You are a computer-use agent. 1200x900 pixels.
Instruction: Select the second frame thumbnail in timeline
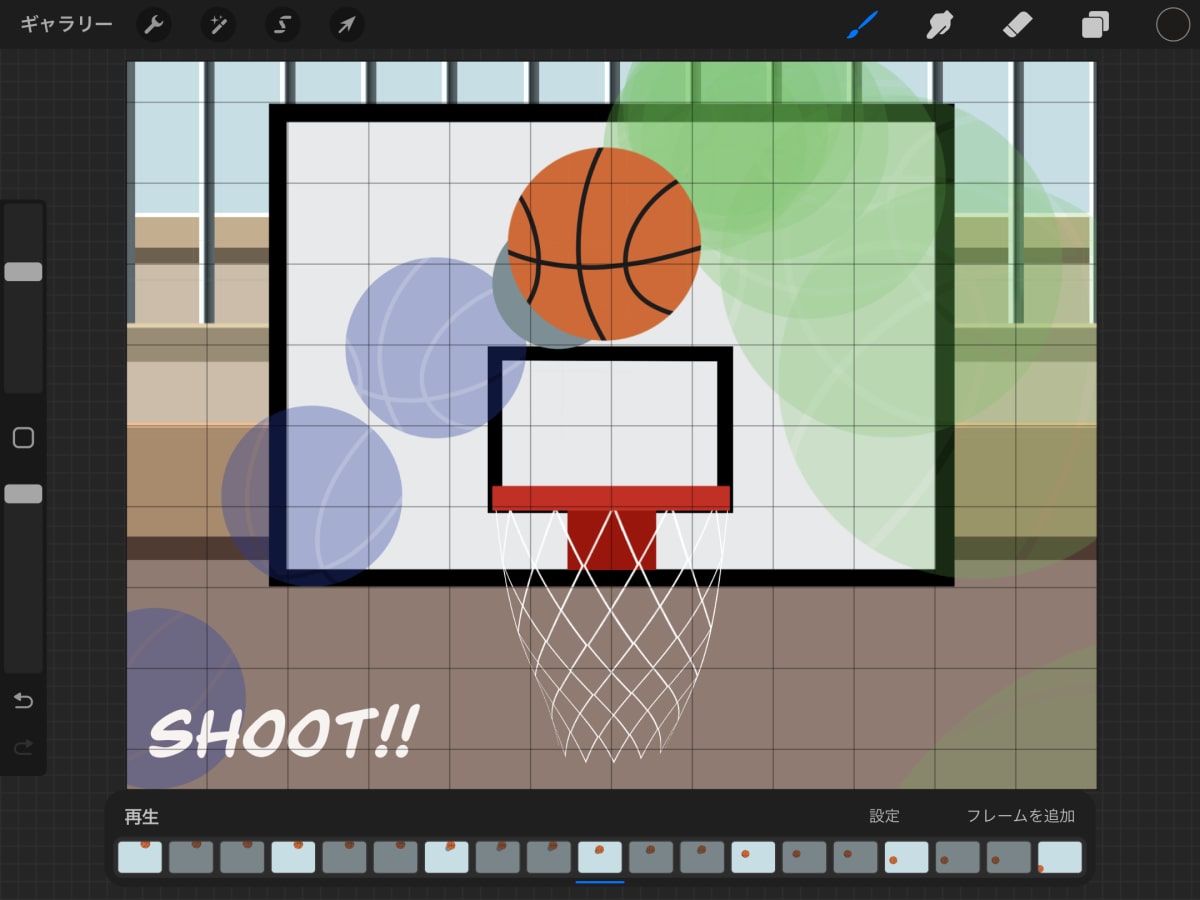[191, 857]
